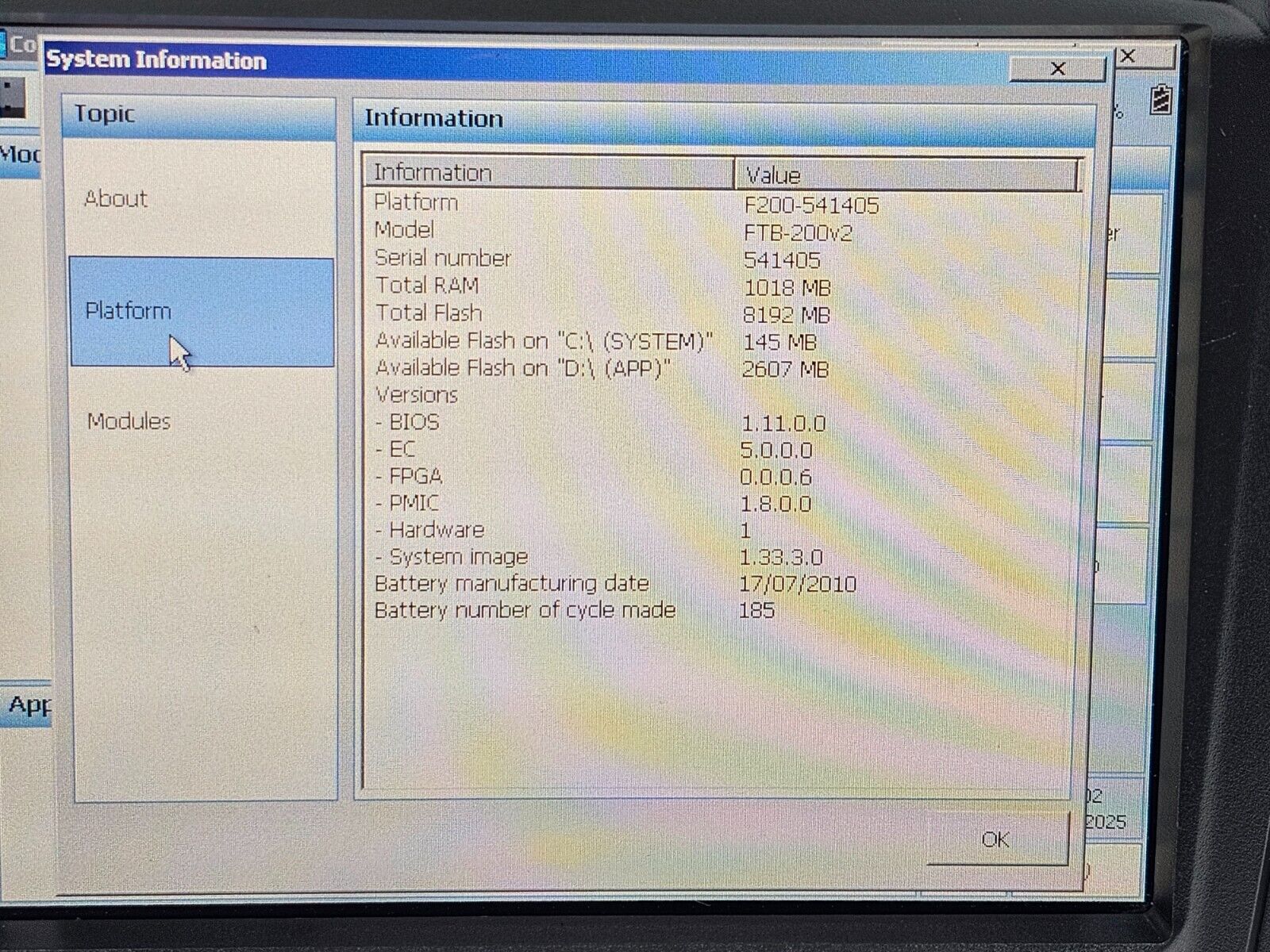Screen dimensions: 1270x952
Task: Click the application icon in the top-left corner
Action: [x=10, y=36]
